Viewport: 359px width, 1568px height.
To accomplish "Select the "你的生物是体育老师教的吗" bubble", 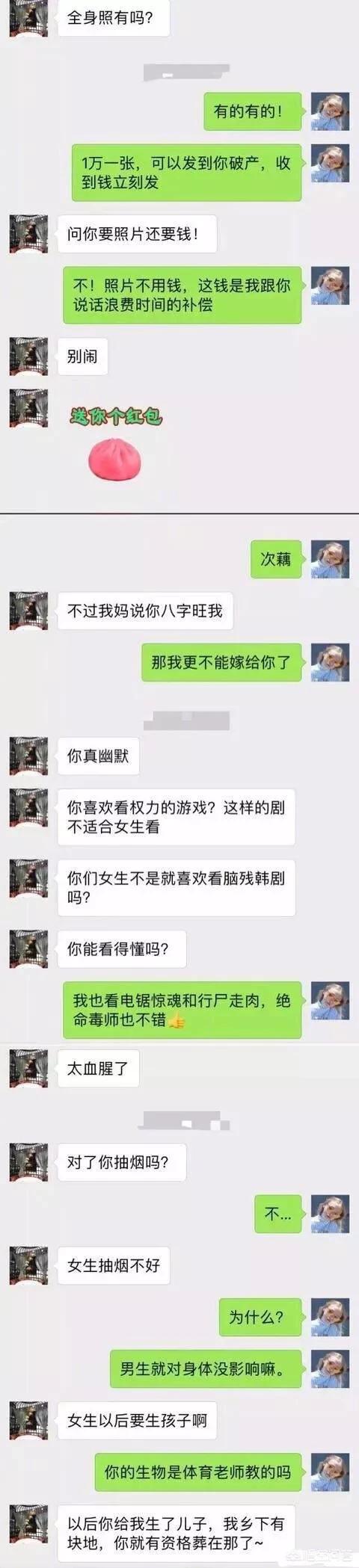I will pyautogui.click(x=198, y=1472).
